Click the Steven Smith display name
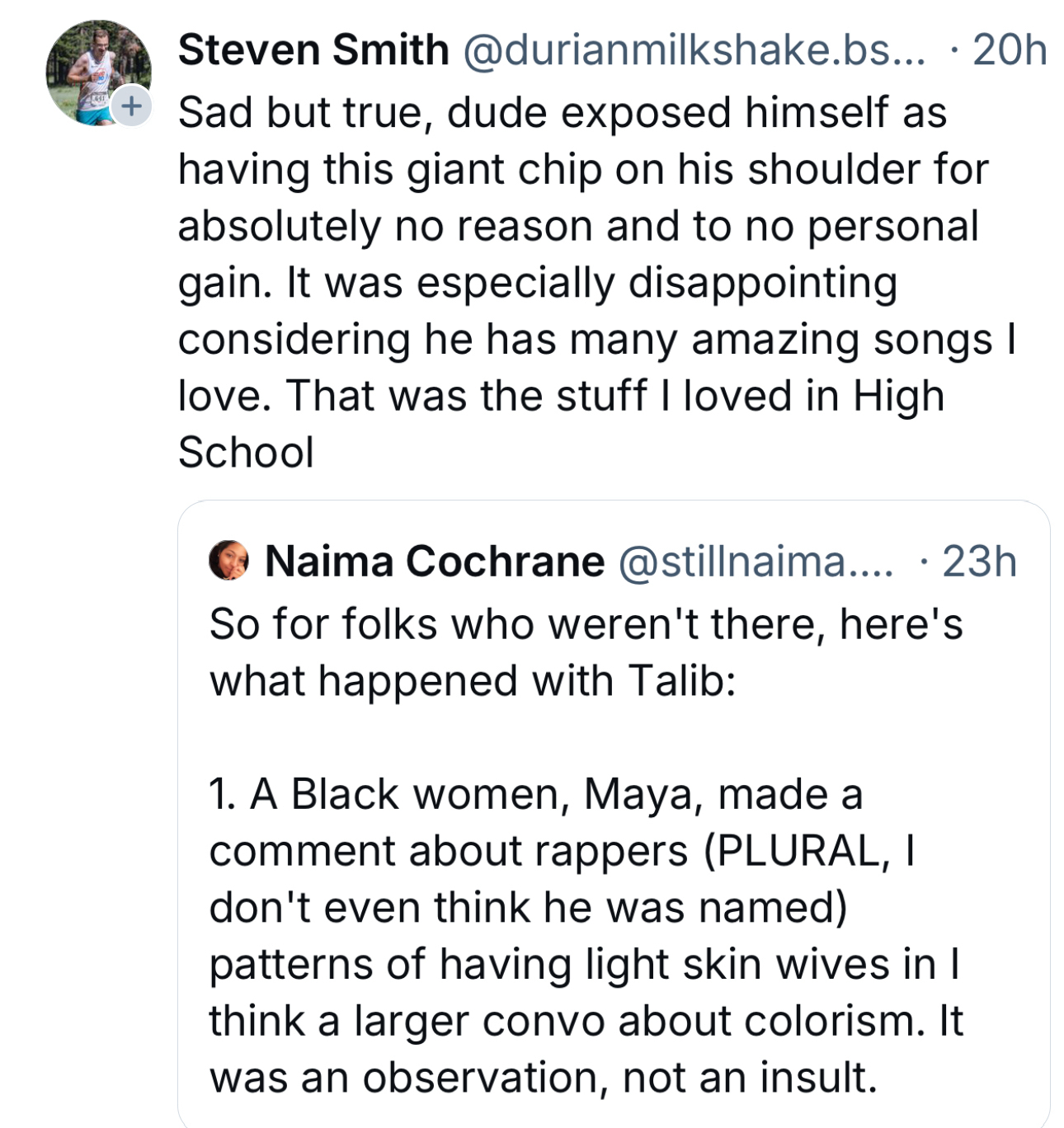The image size is (1064, 1128). (x=313, y=49)
